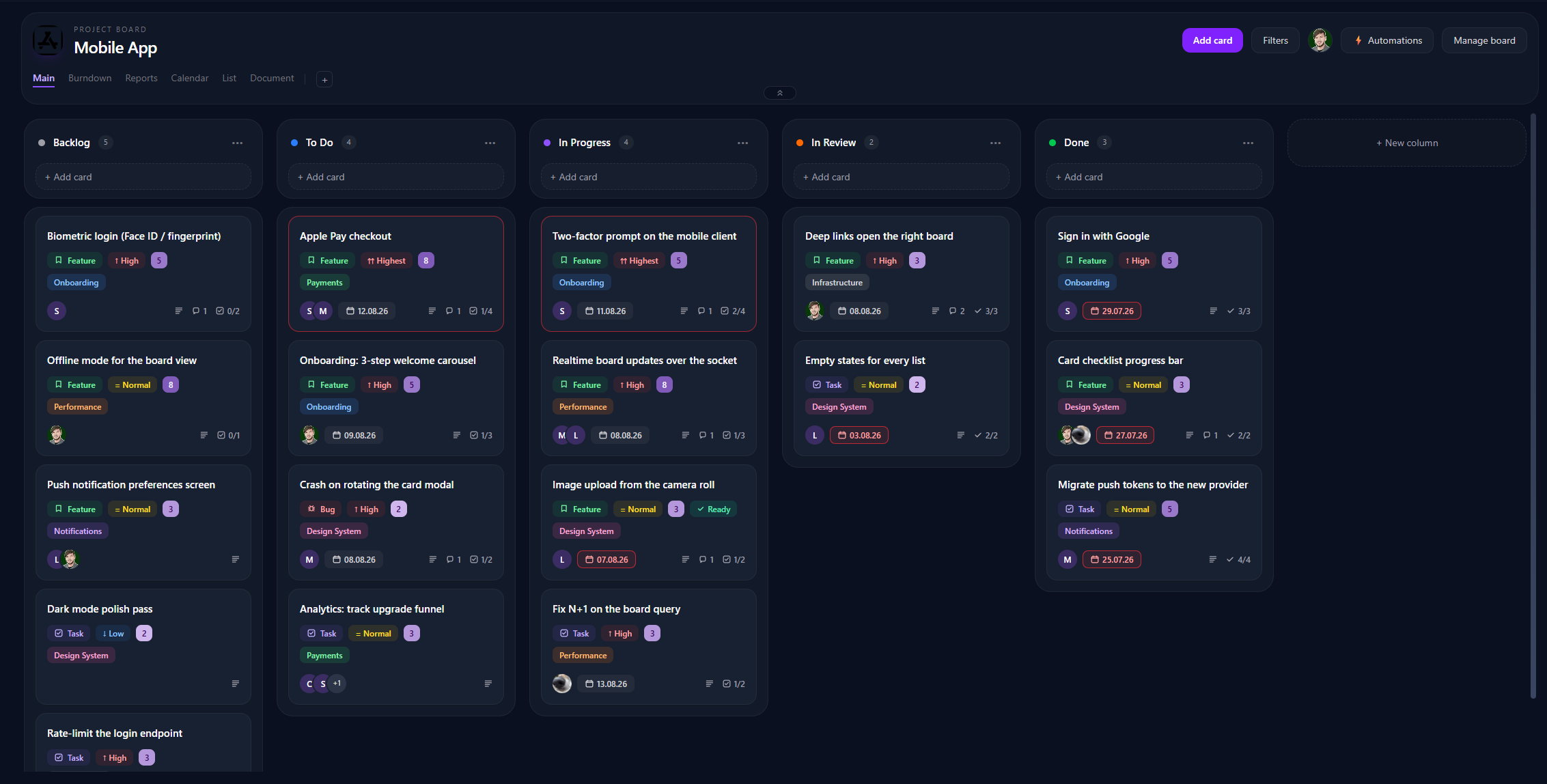Click the checklist 0/1 on Offline mode card

coord(229,435)
